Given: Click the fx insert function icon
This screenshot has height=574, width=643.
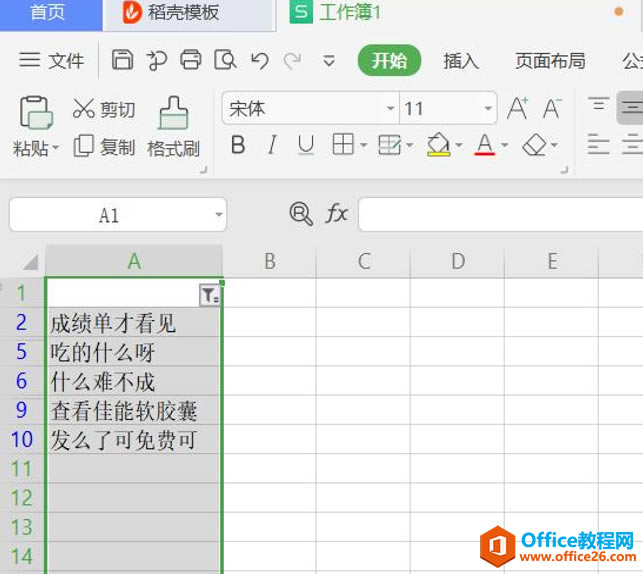Looking at the screenshot, I should coord(337,214).
